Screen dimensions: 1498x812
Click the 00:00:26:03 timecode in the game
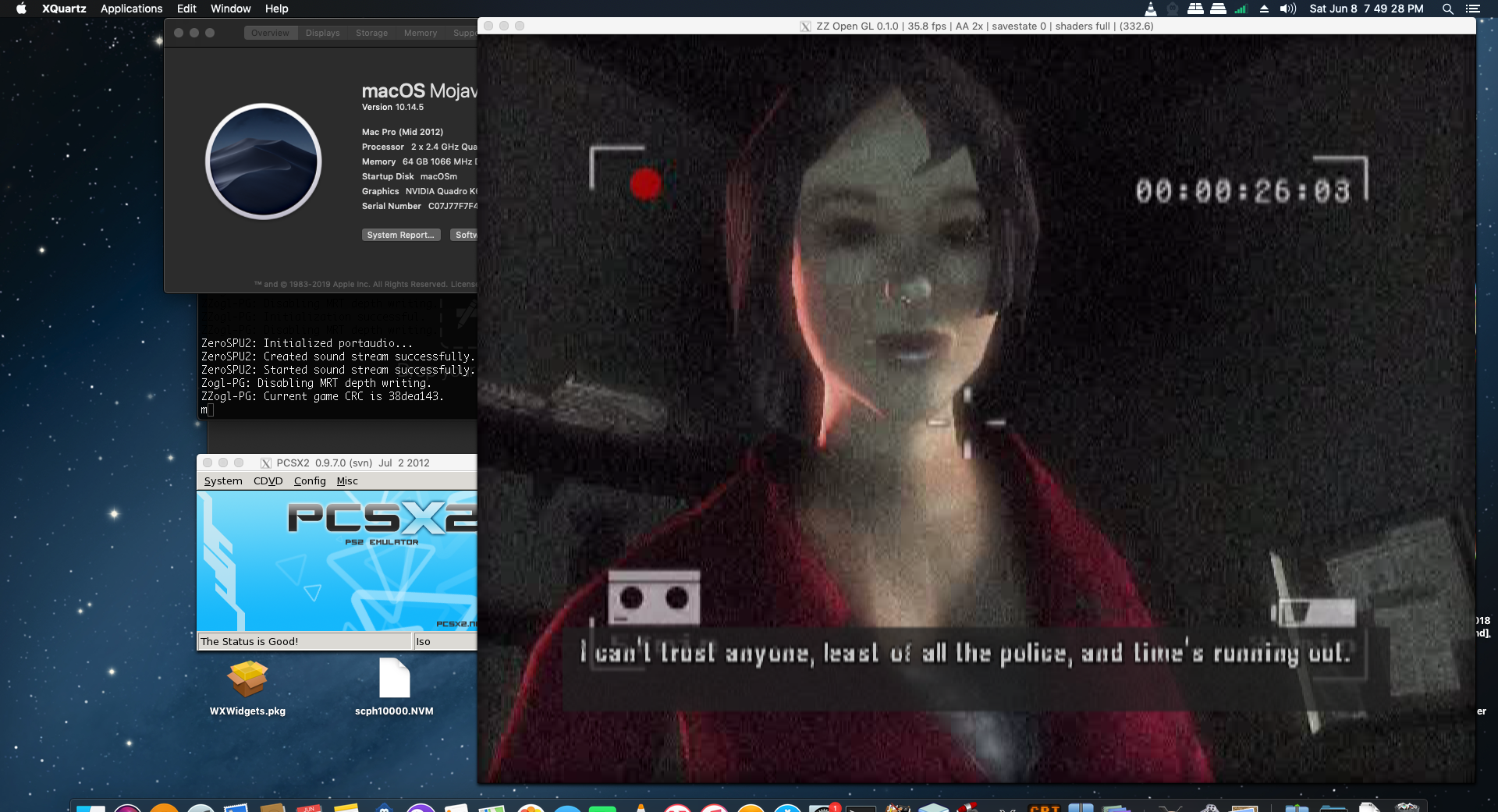point(1243,191)
